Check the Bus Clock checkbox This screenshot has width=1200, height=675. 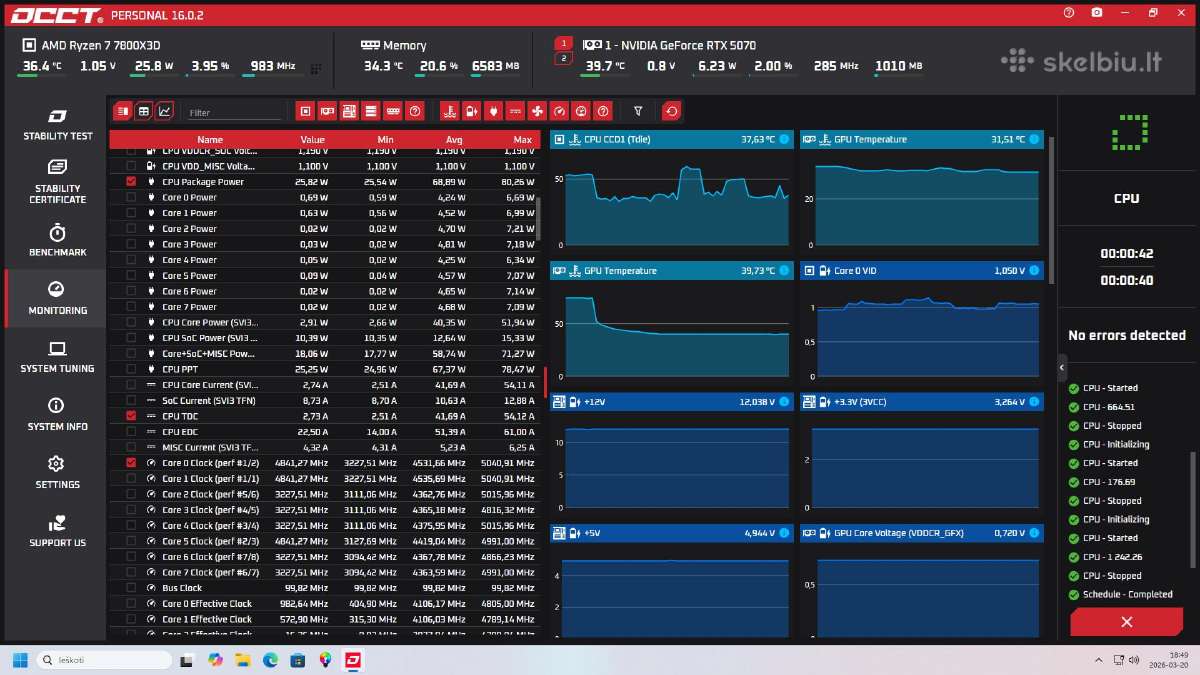click(131, 588)
